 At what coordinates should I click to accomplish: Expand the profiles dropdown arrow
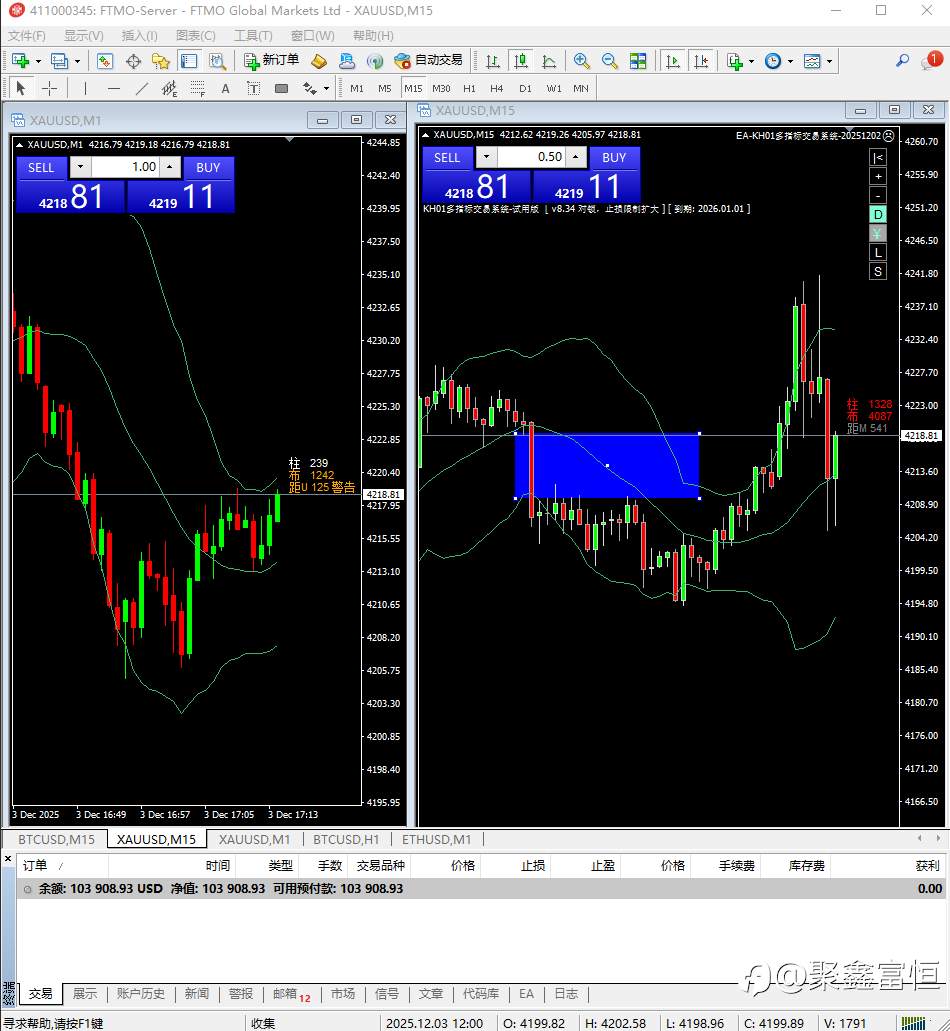pyautogui.click(x=77, y=61)
